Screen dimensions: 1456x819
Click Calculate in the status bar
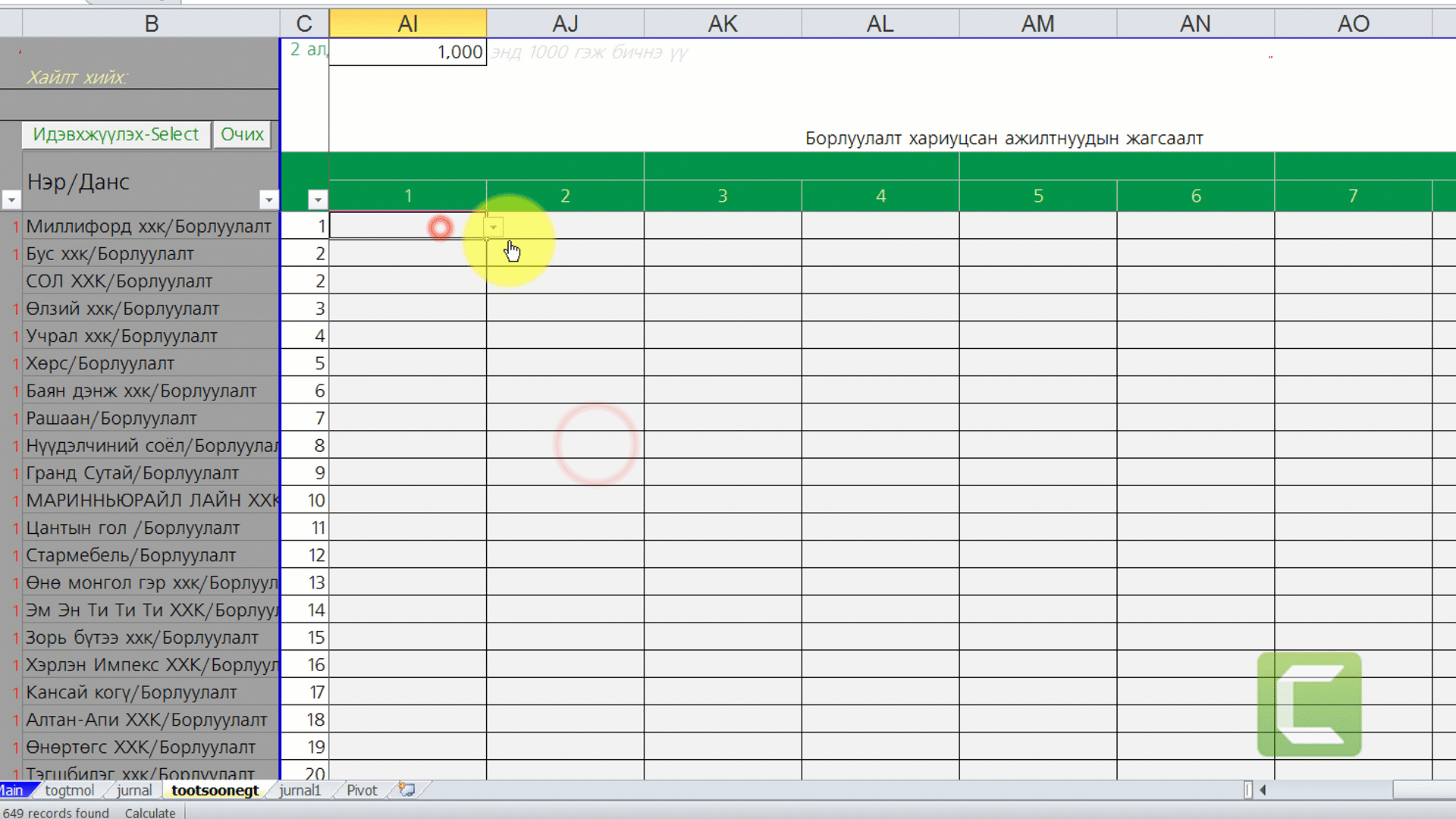(x=149, y=813)
